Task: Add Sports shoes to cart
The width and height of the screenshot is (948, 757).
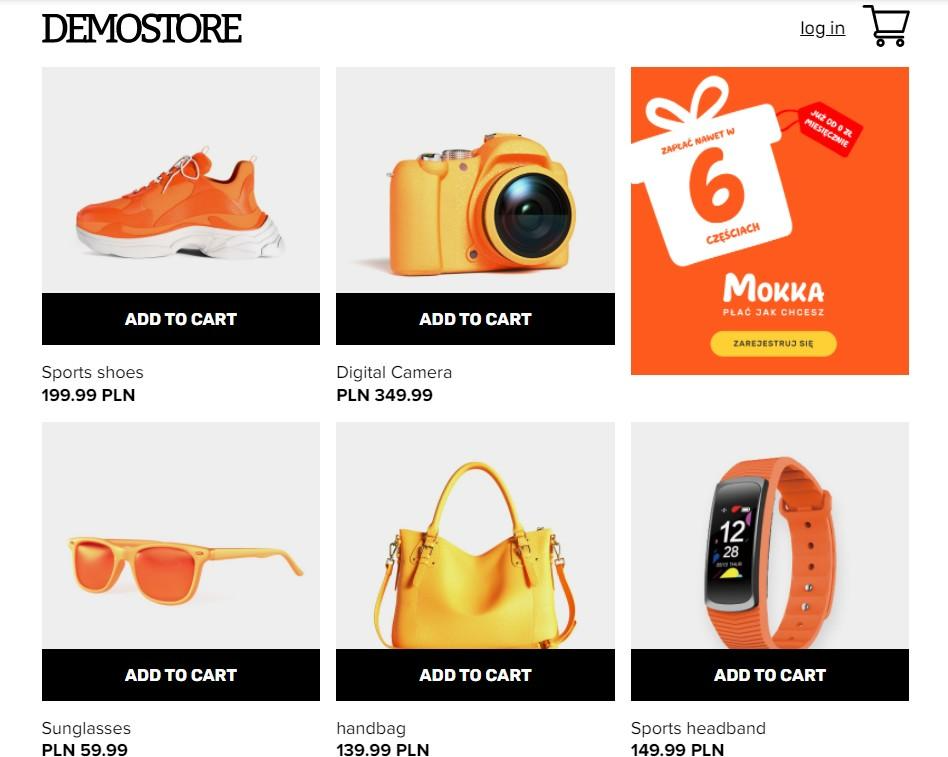Action: 181,319
